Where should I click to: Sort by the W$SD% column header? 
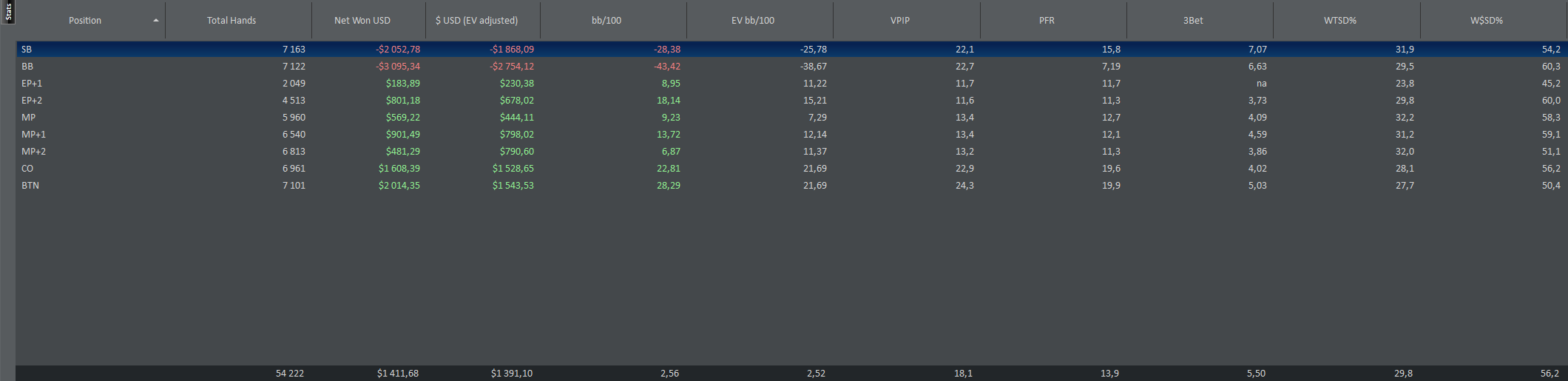click(1486, 21)
